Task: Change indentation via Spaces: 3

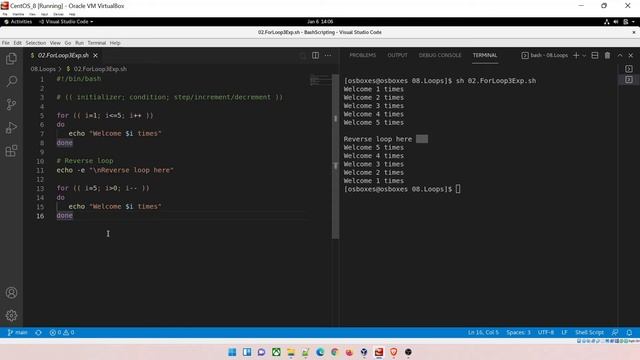Action: point(518,332)
